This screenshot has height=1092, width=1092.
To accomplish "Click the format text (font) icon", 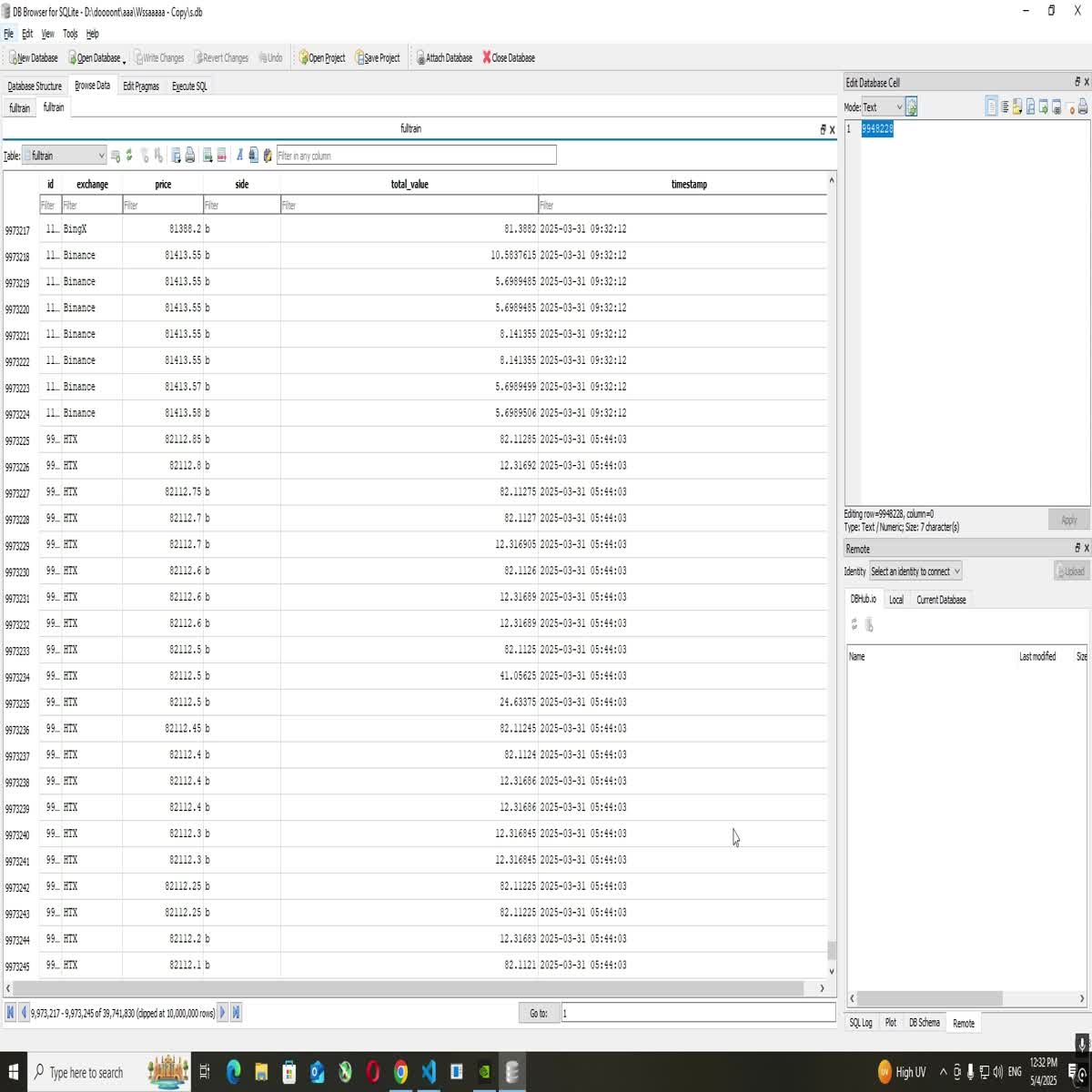I will pyautogui.click(x=239, y=156).
